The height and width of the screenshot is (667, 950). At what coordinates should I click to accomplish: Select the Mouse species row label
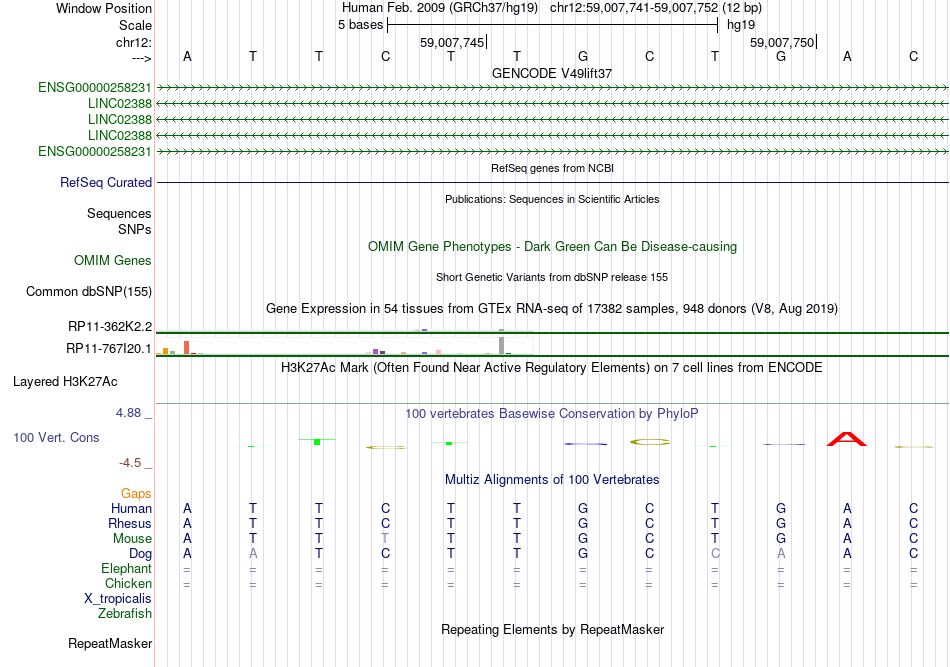[132, 539]
